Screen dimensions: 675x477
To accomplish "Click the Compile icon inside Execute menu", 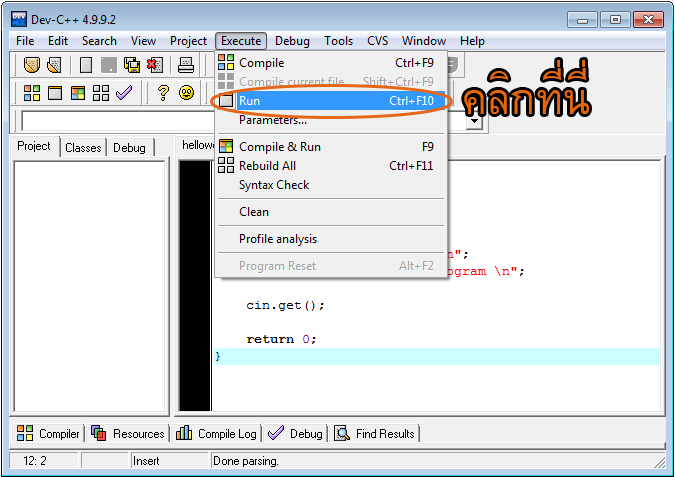I will [x=226, y=62].
